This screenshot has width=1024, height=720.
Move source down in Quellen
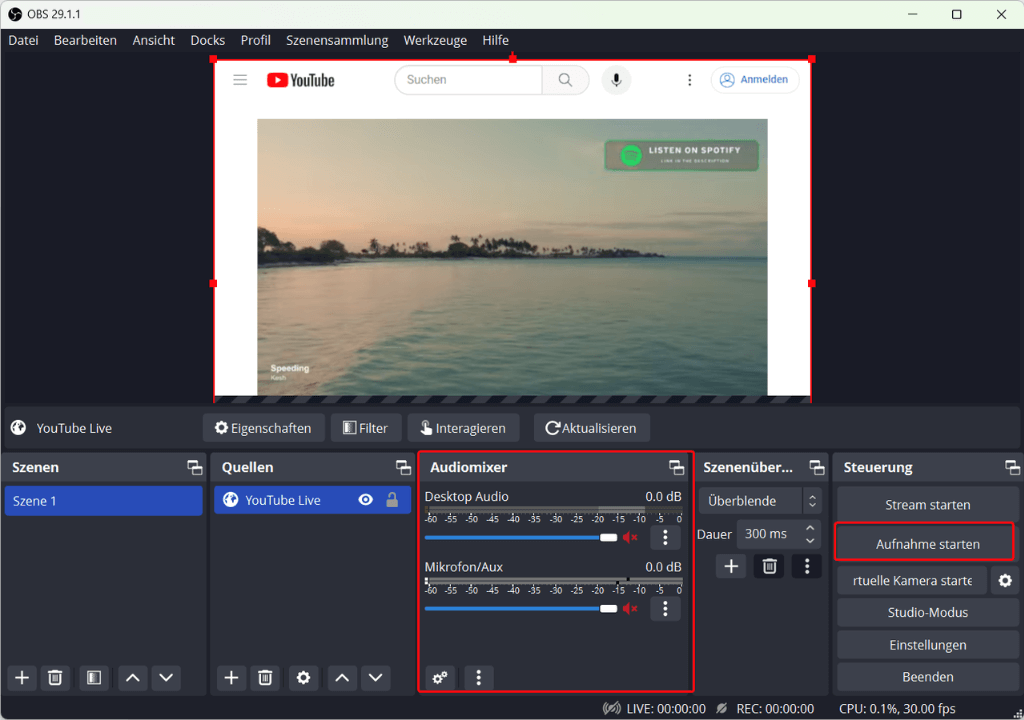pos(376,678)
